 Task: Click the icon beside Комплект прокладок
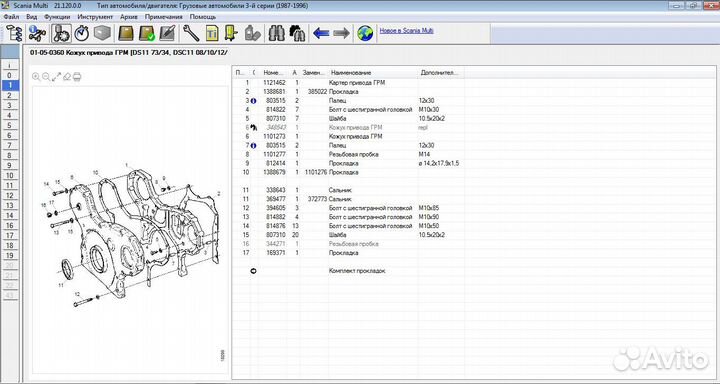pos(253,271)
